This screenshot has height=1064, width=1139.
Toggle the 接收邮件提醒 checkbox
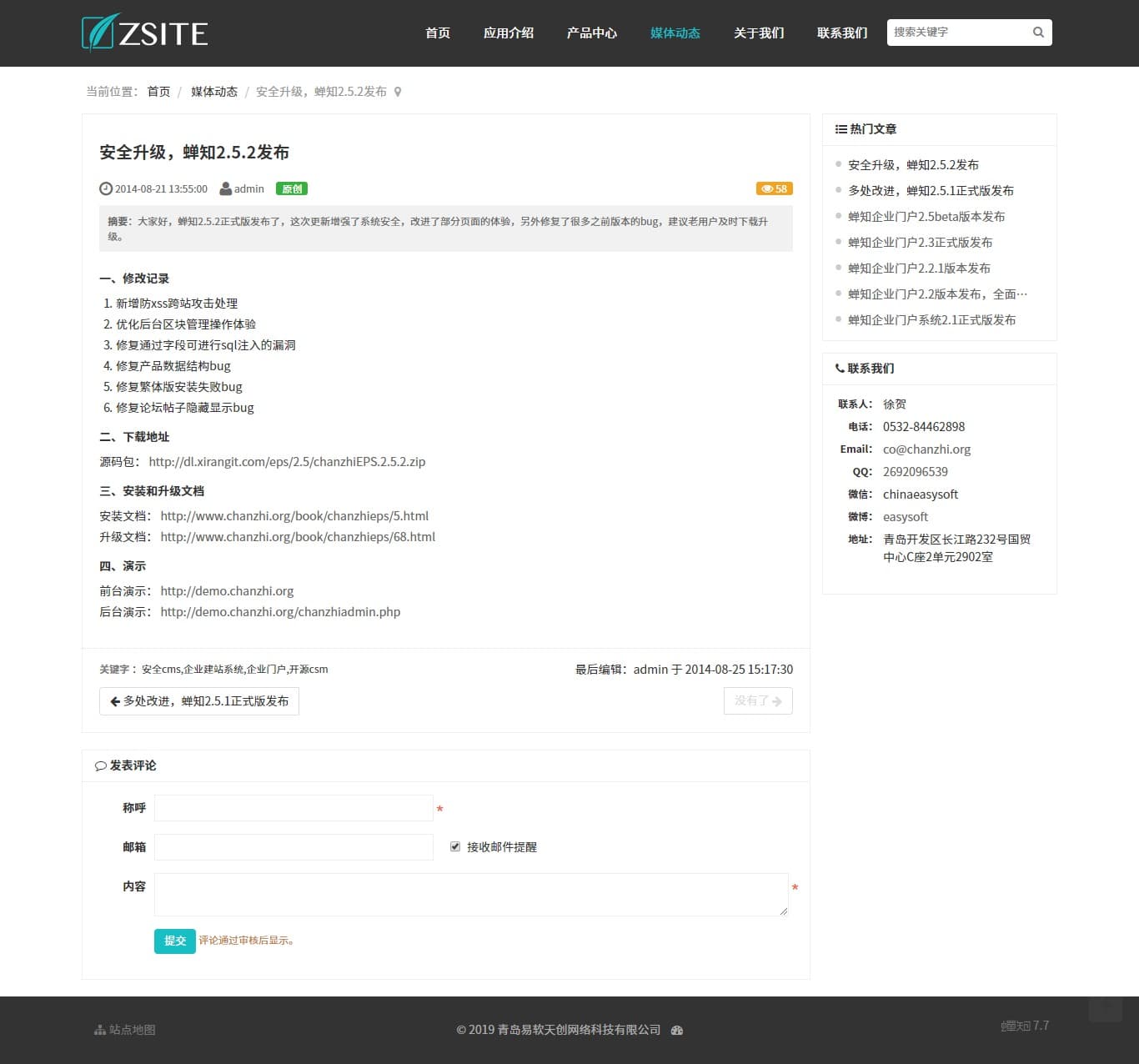[455, 846]
